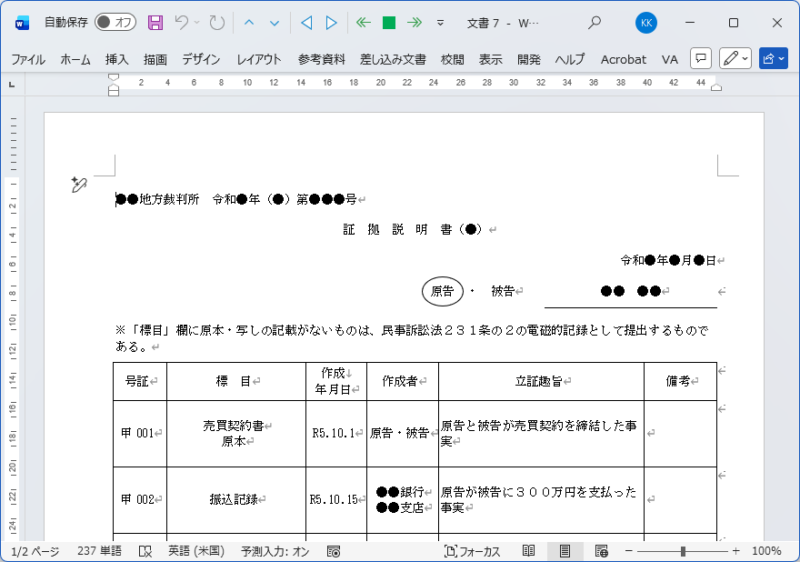Screen dimensions: 800x562
Task: Open the 挿入 ribbon tab
Action: point(117,59)
